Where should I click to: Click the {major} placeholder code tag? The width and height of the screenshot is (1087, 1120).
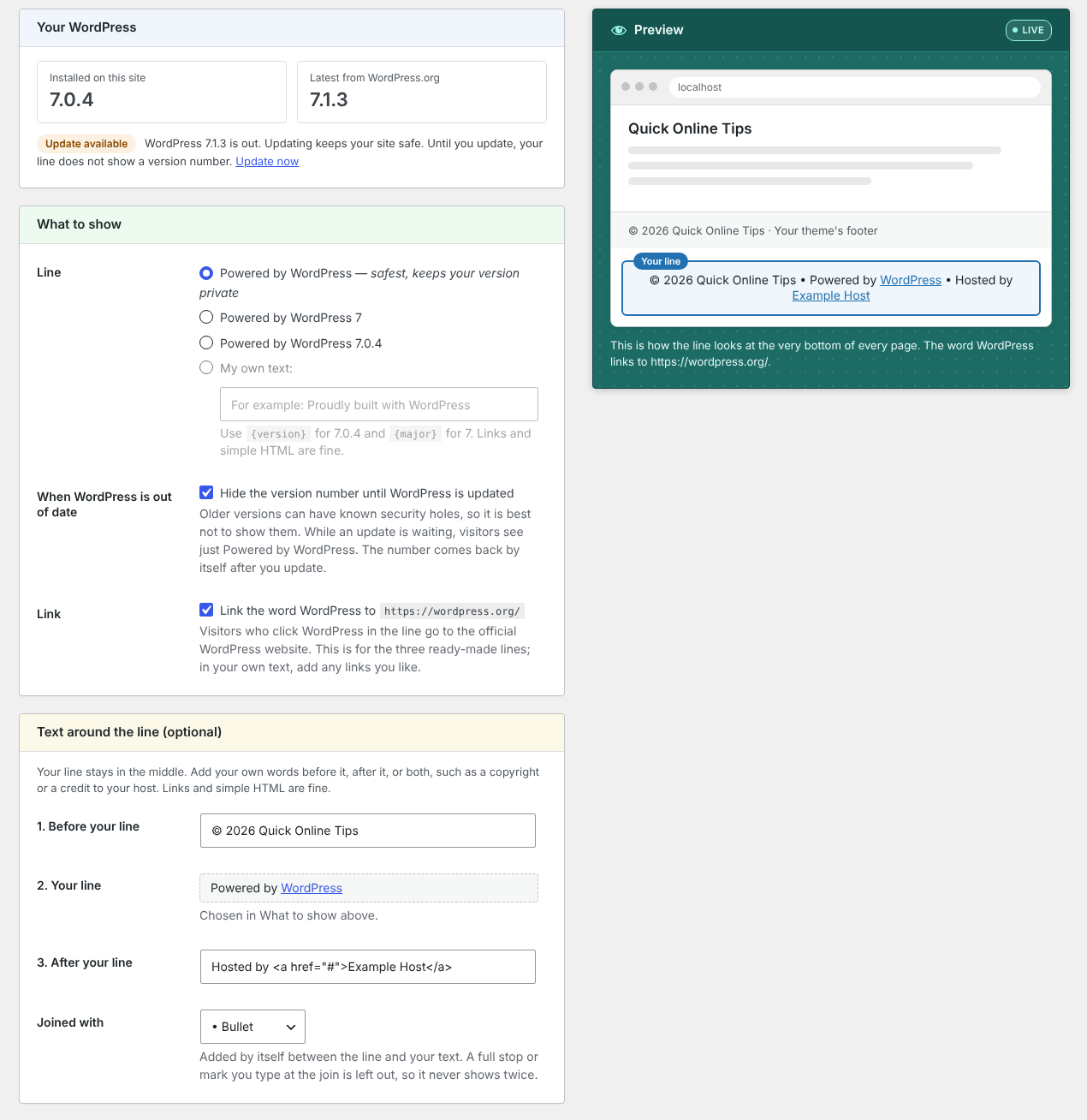[416, 434]
